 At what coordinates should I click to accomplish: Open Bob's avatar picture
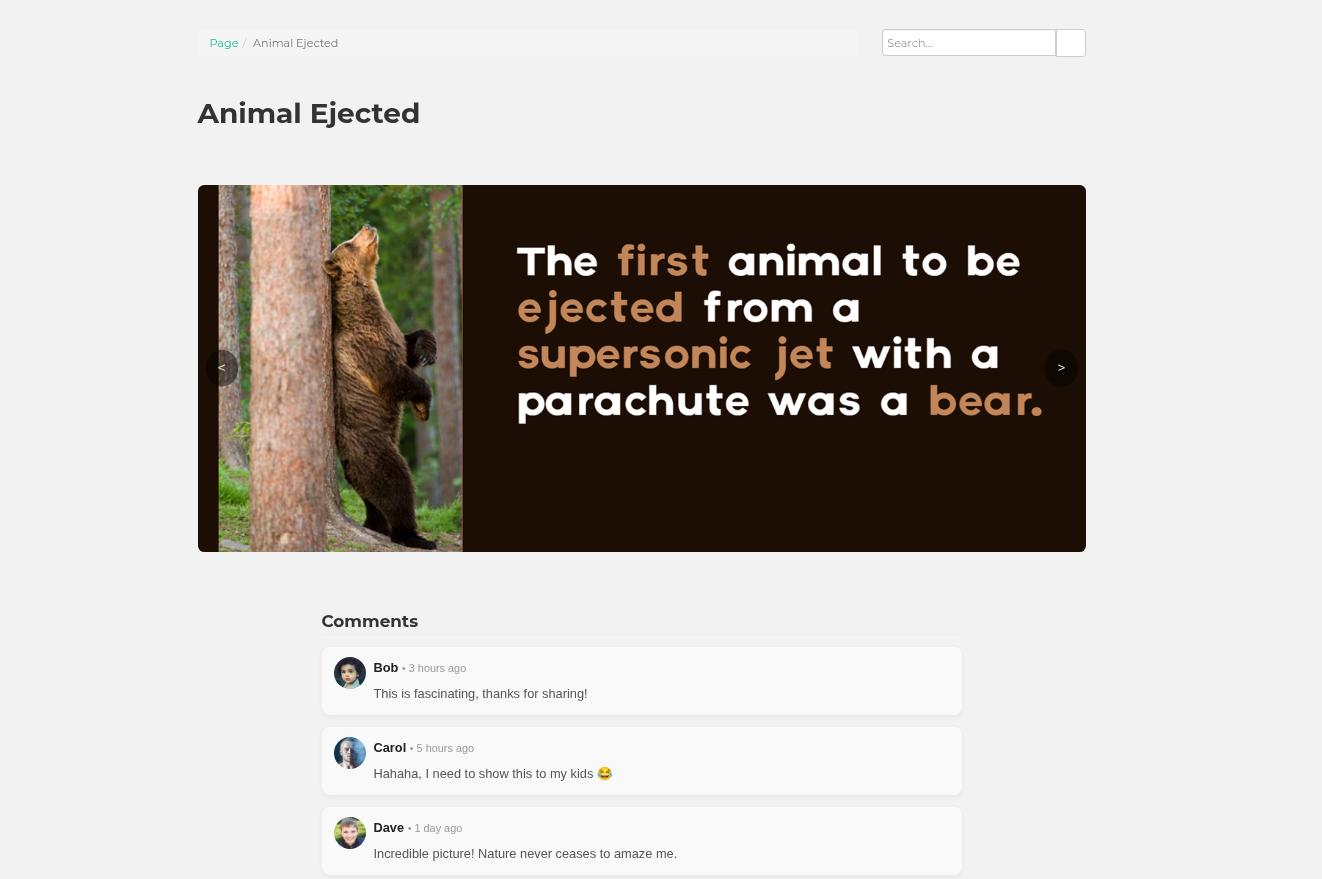350,673
